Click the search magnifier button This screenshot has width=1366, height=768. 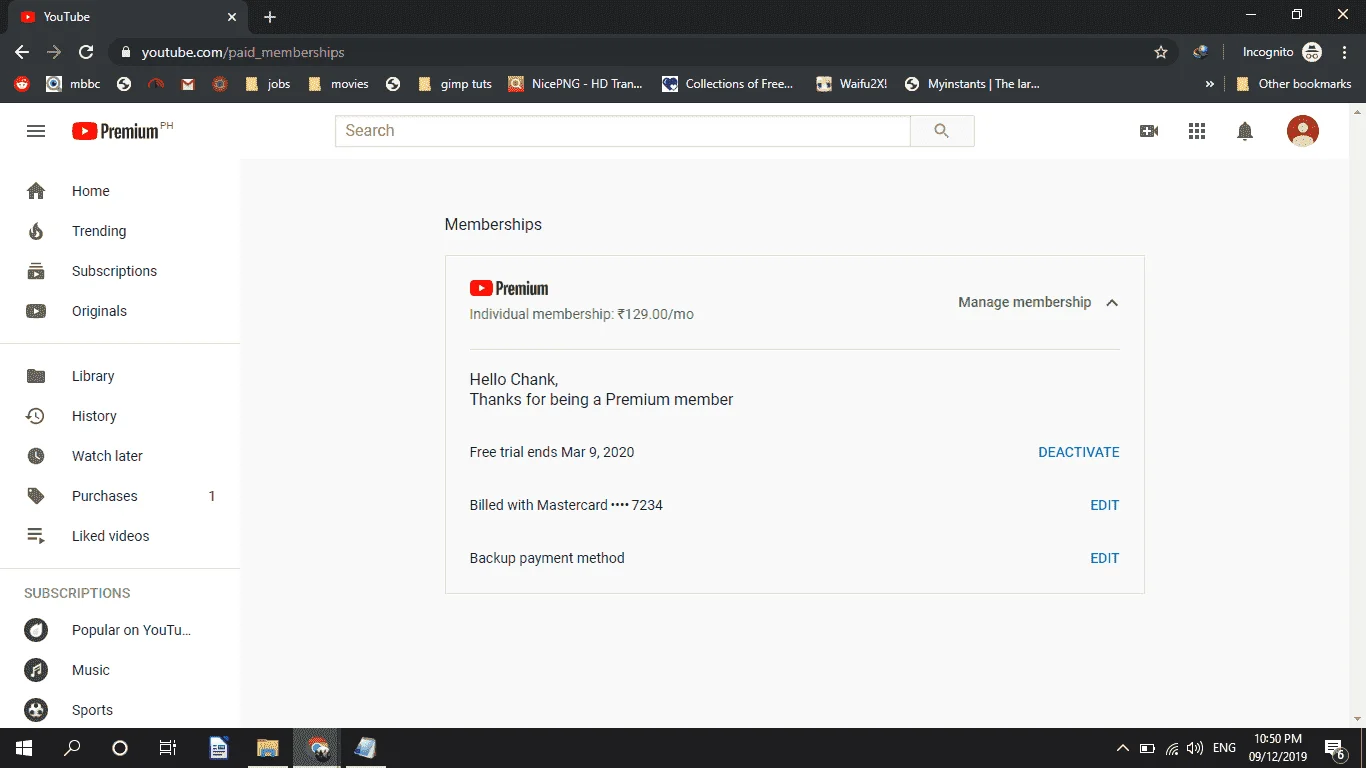[942, 131]
